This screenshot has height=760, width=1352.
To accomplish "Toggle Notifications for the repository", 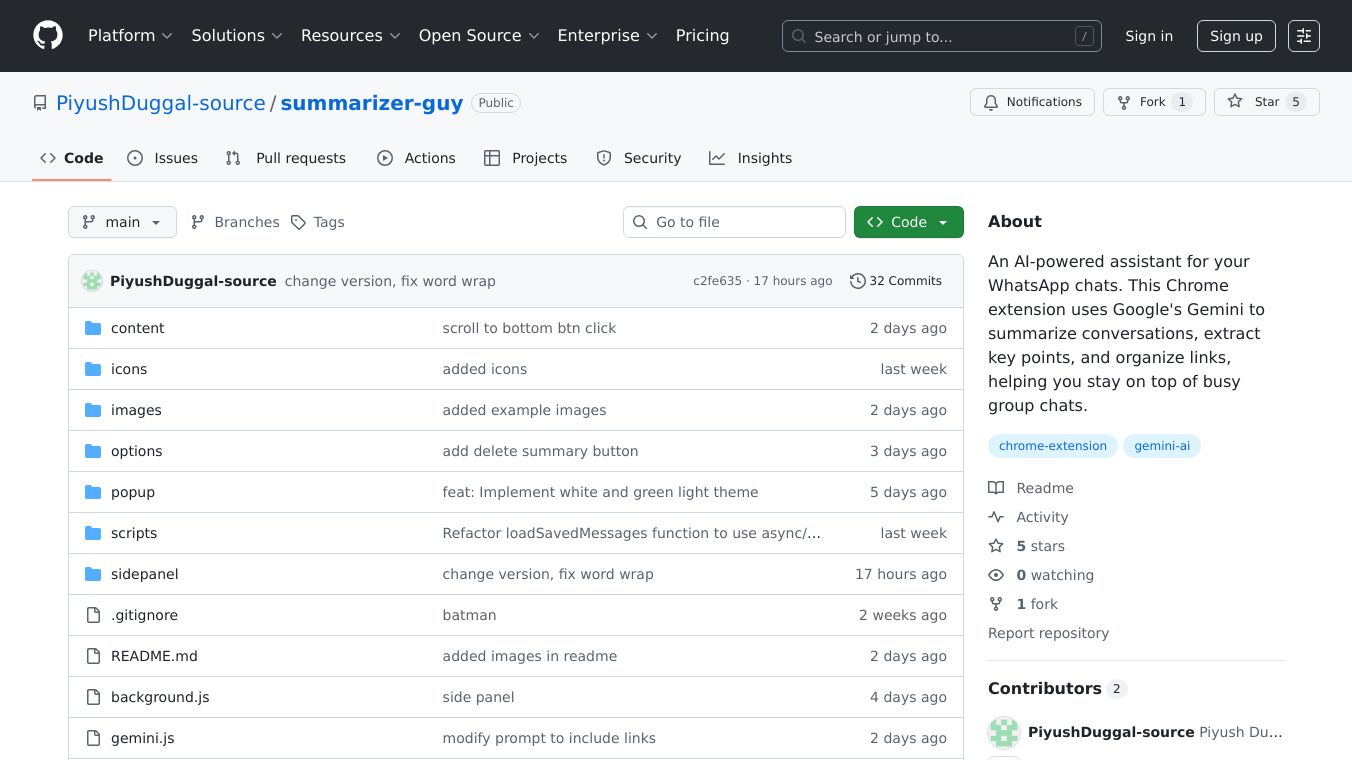I will [1031, 102].
